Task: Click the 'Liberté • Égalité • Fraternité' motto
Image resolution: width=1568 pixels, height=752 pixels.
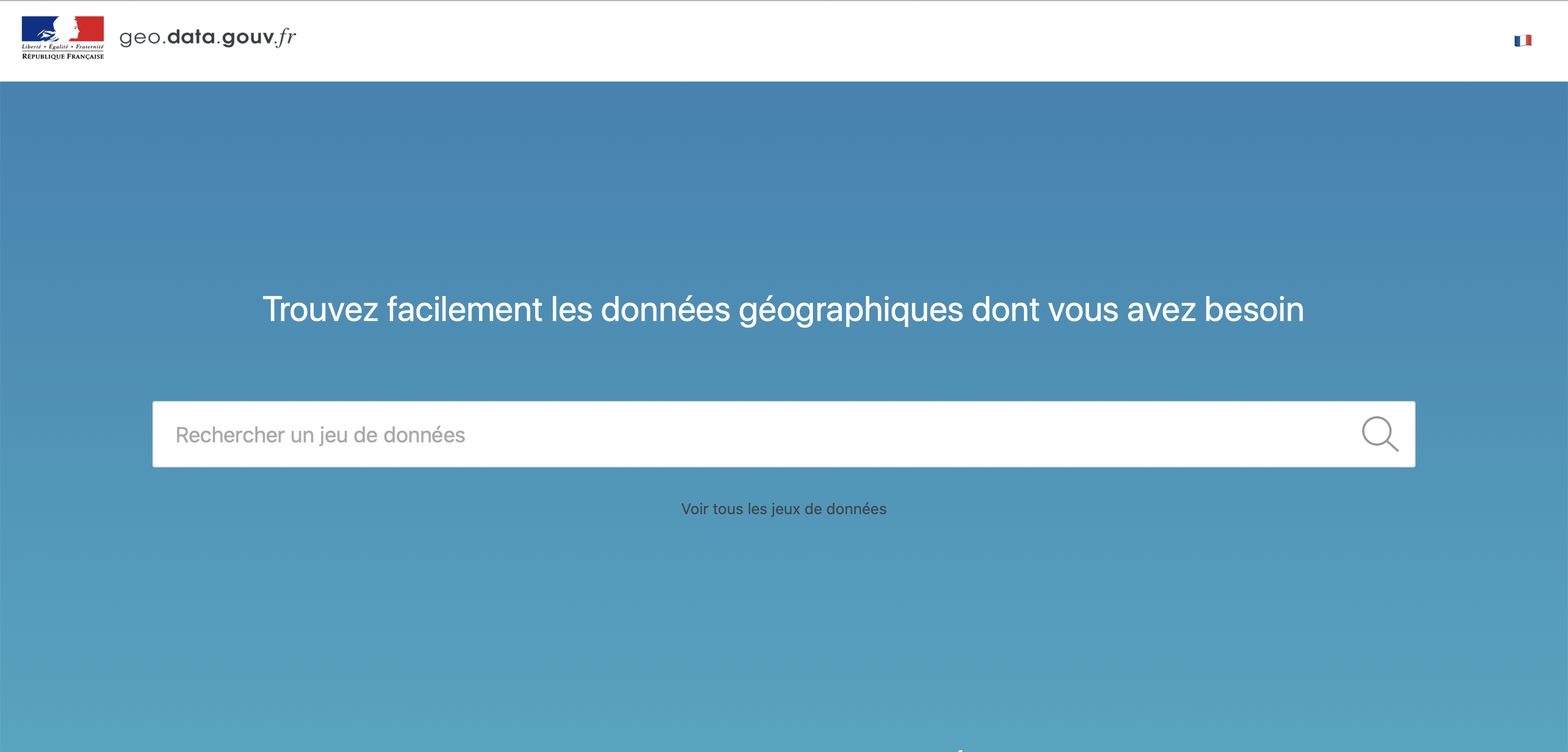Action: [63, 46]
